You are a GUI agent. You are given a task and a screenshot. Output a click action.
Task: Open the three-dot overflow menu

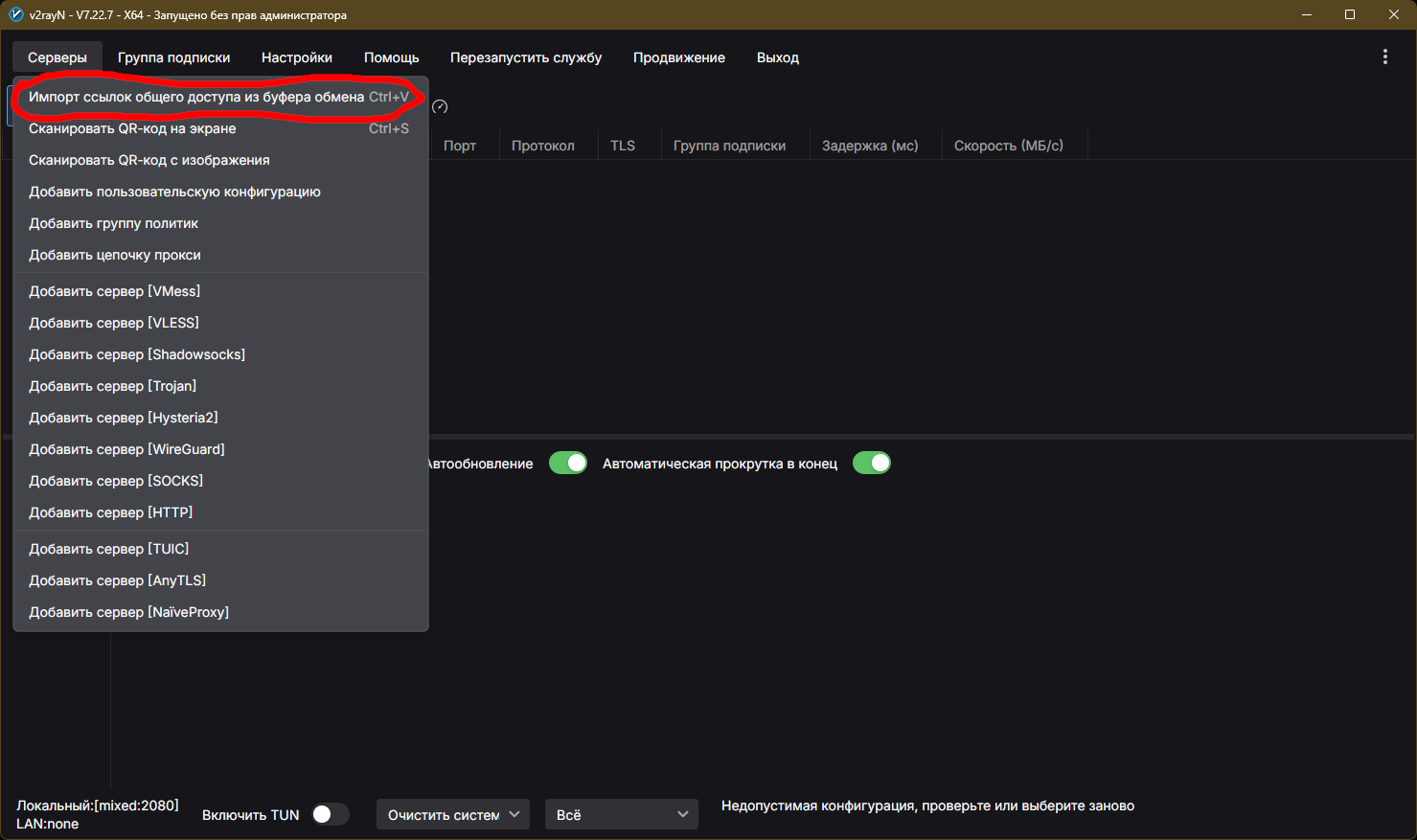[1384, 57]
